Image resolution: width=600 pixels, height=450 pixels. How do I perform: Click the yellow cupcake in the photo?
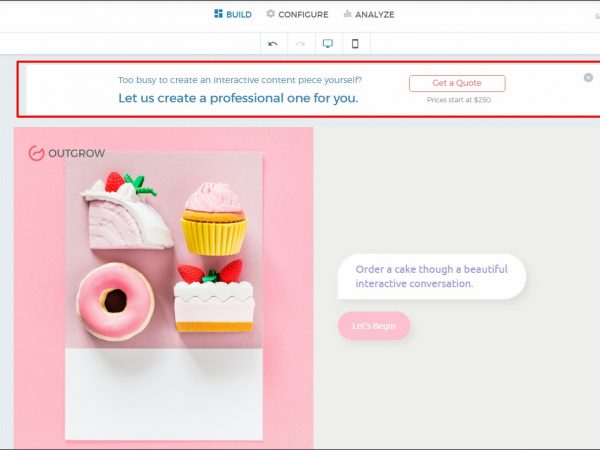point(214,218)
